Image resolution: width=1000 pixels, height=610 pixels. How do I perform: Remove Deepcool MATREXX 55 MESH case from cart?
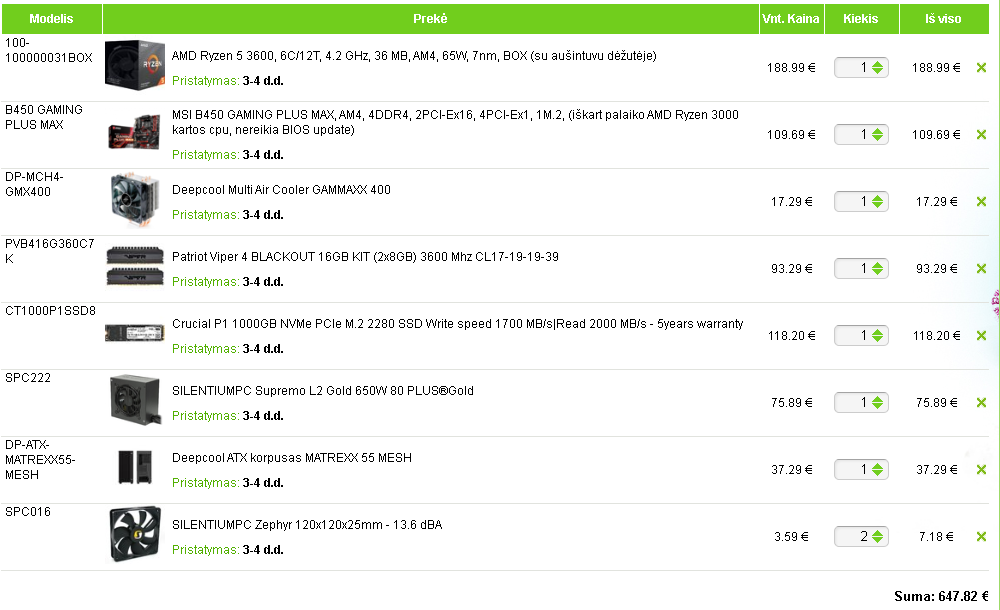[981, 470]
